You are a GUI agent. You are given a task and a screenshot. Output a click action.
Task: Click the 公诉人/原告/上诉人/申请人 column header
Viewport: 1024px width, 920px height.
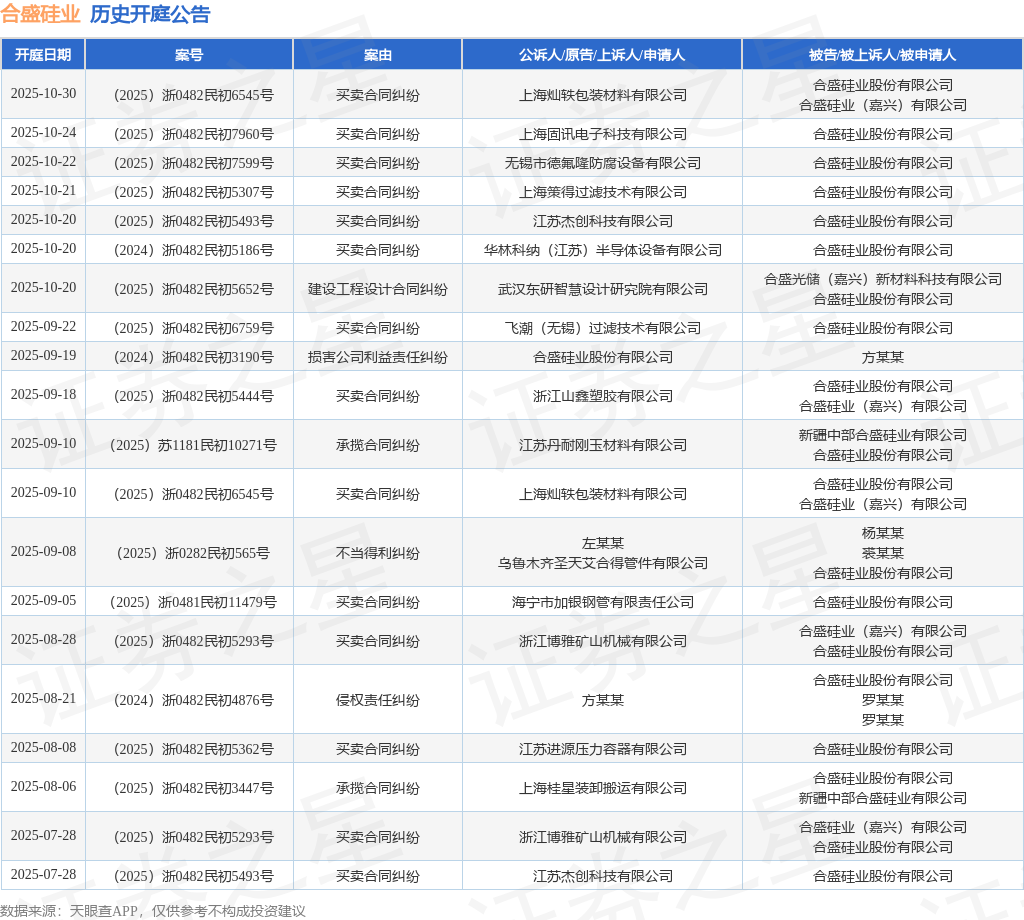pyautogui.click(x=602, y=55)
